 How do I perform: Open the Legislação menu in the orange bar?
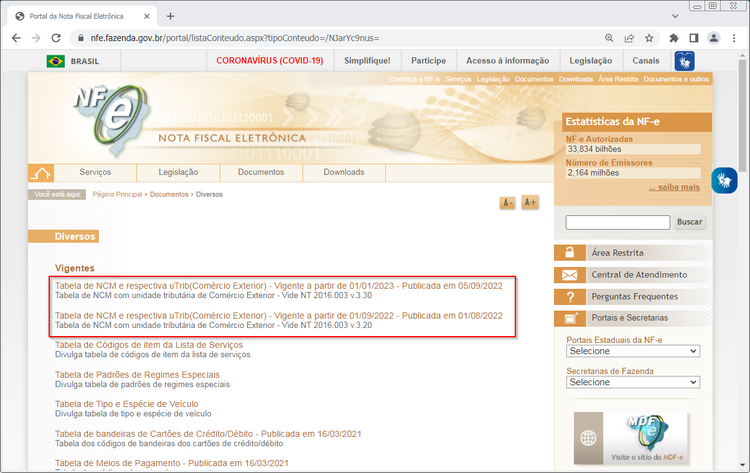(178, 172)
